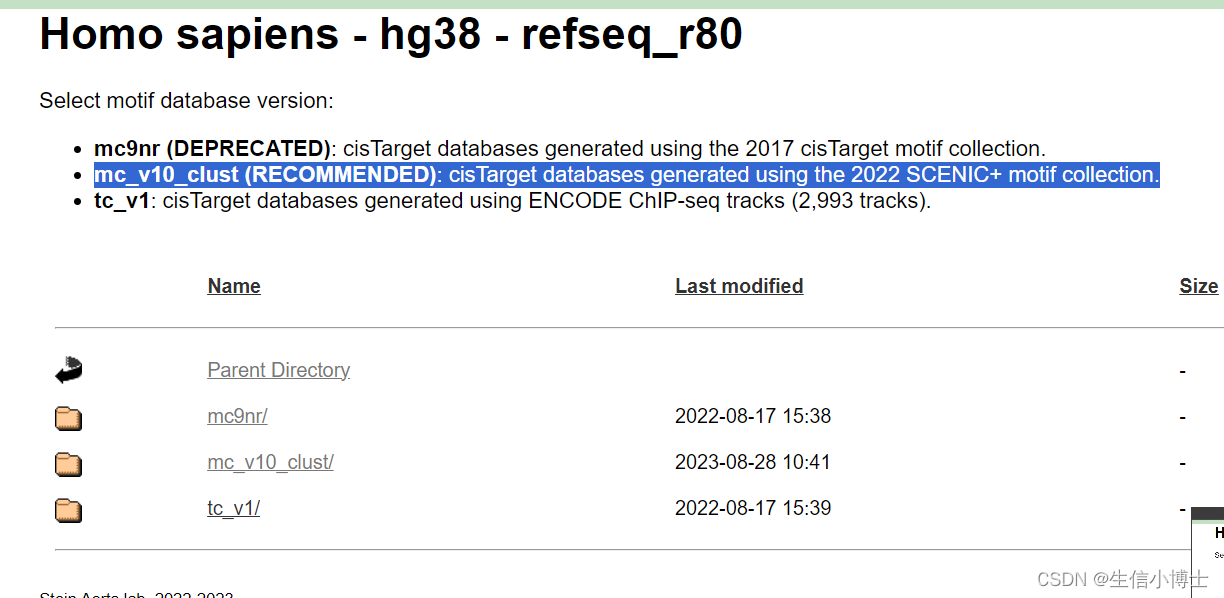Click the mc9nr DEPRECATED bullet entry

[x=569, y=148]
